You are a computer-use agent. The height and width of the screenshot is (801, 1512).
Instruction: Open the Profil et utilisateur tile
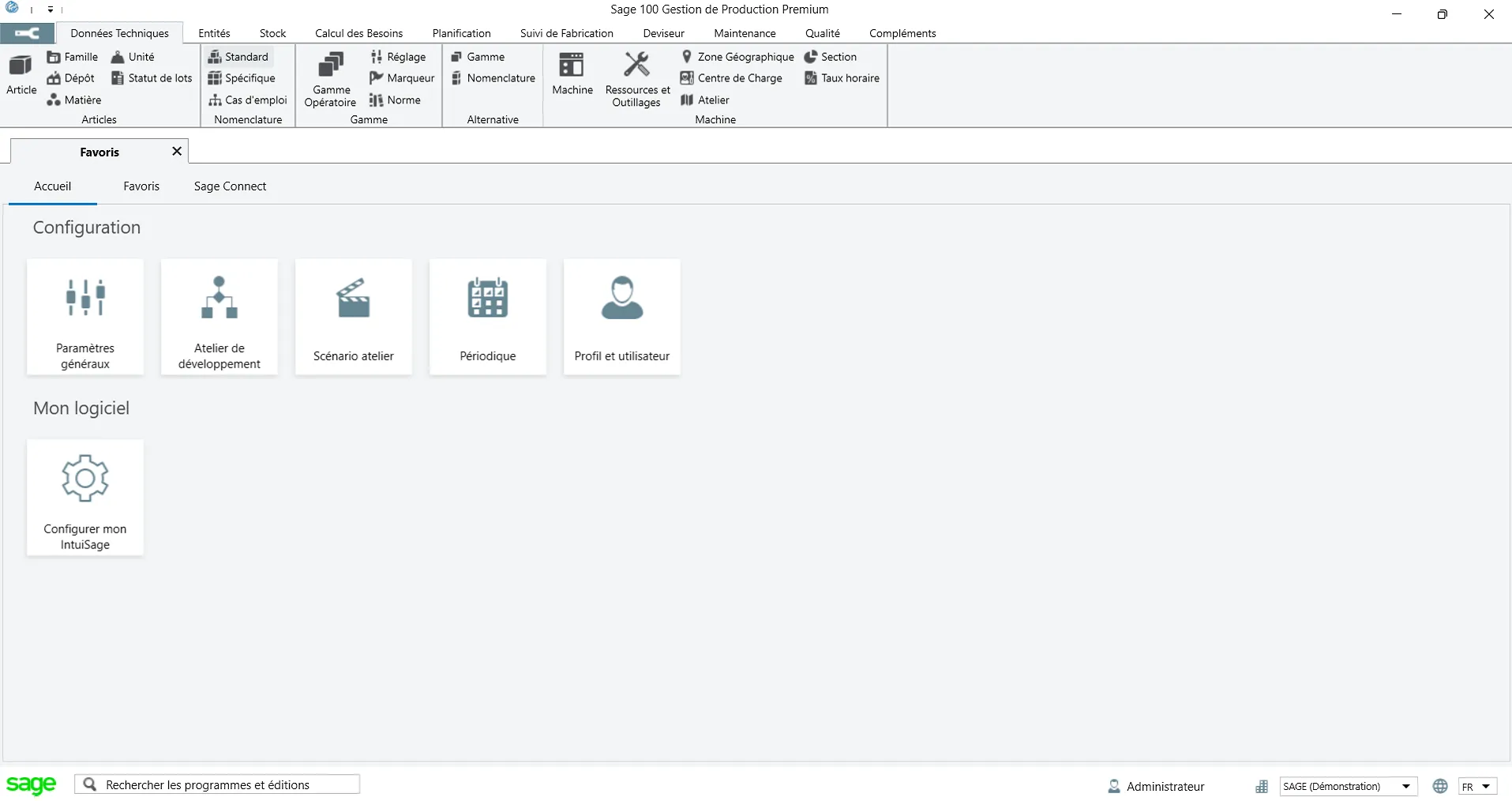622,317
